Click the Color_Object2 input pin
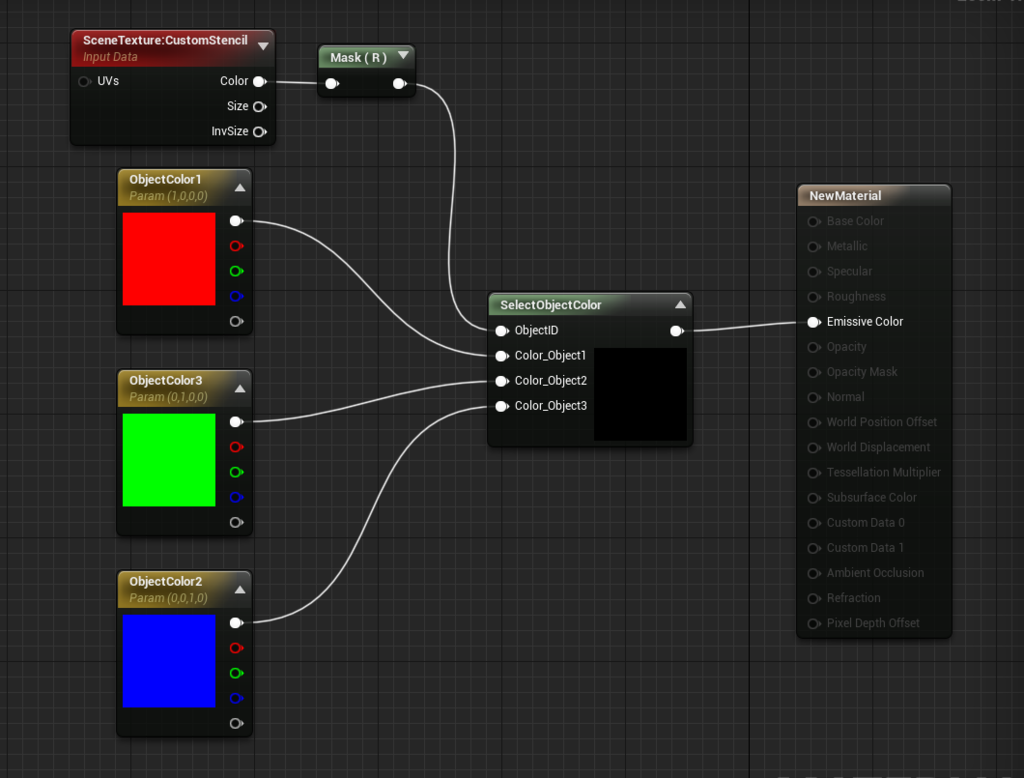 click(x=502, y=381)
